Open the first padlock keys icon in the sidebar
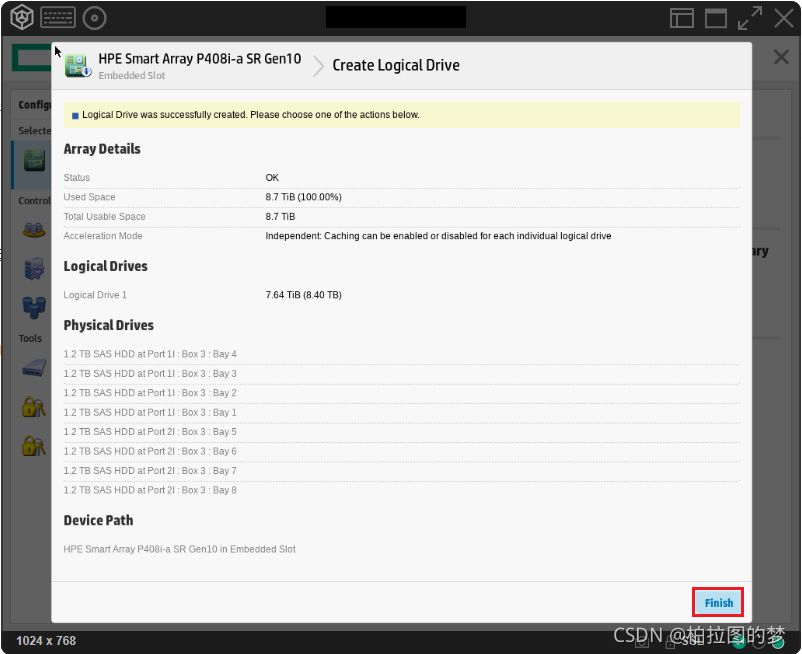This screenshot has height=654, width=802. (x=34, y=407)
